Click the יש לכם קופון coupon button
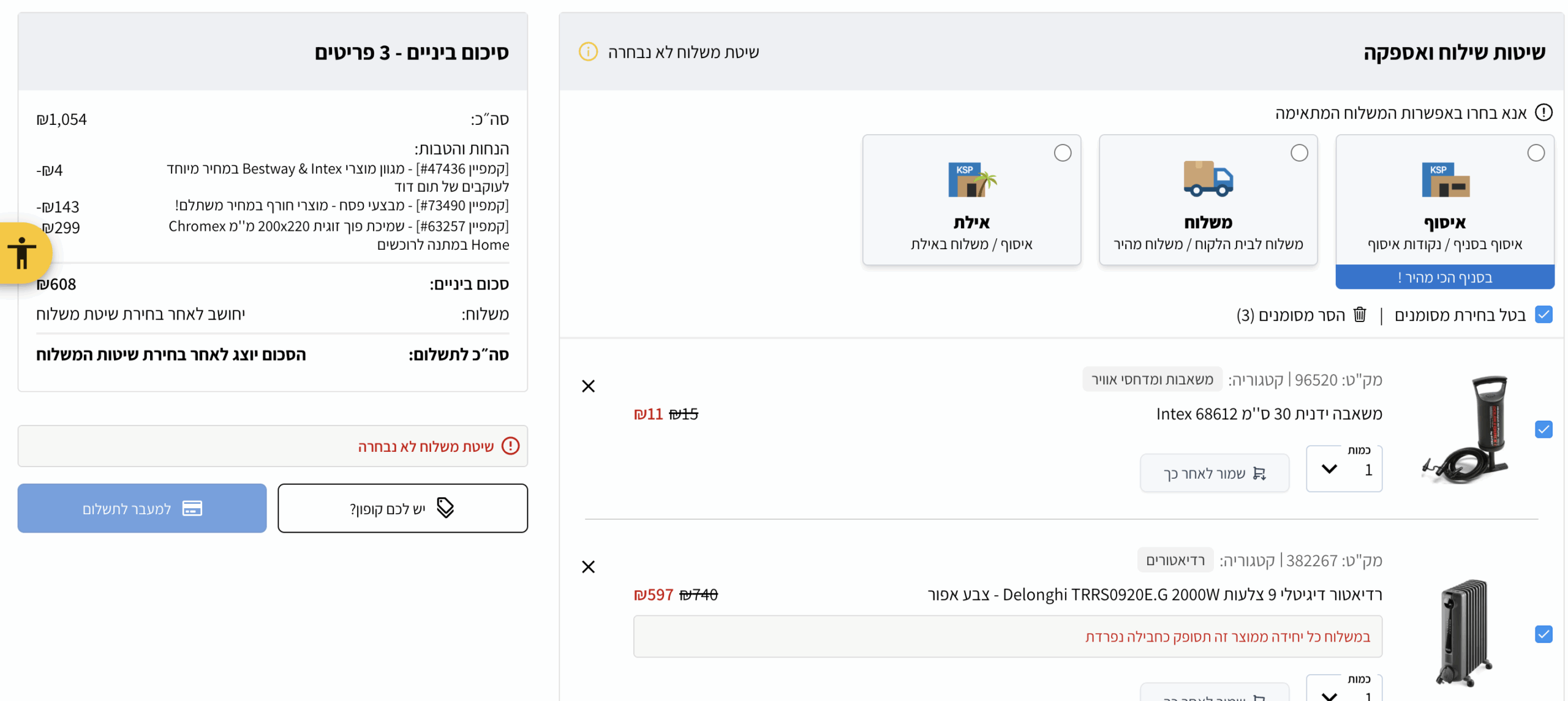The image size is (1568, 701). (x=402, y=508)
